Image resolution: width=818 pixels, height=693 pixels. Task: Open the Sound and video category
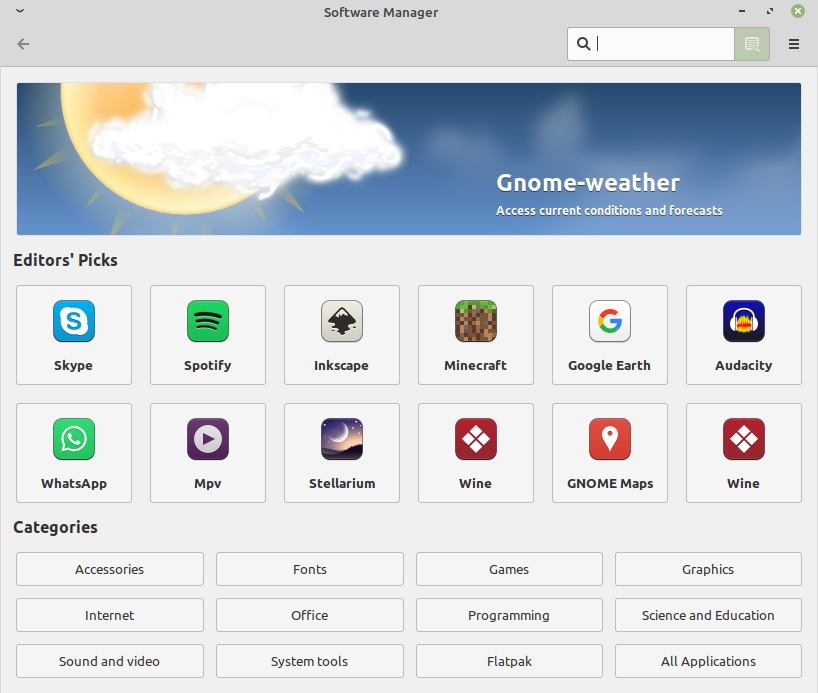(x=110, y=661)
